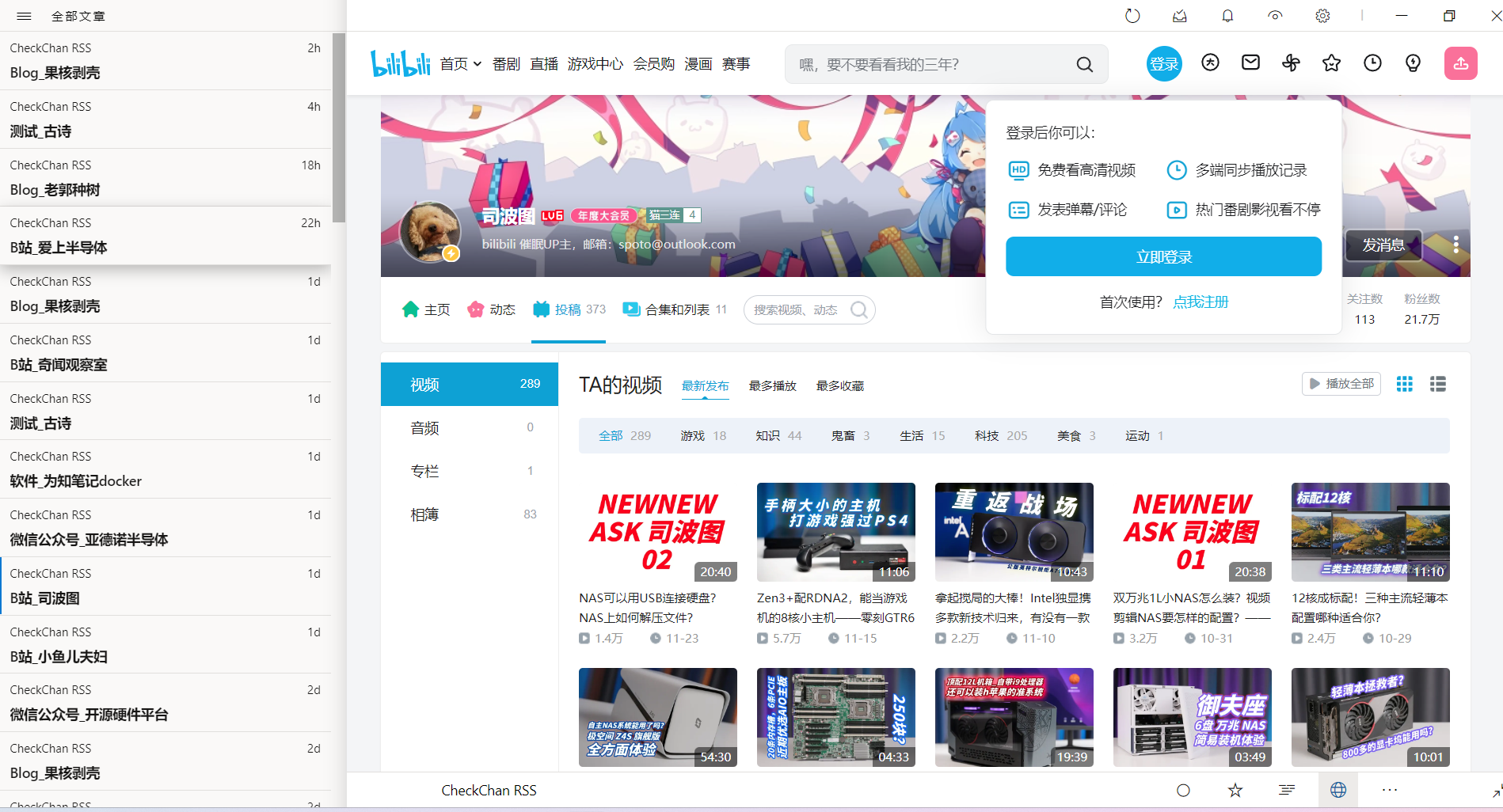
Task: Open the three-dot menu in bottom bar
Action: [1390, 790]
